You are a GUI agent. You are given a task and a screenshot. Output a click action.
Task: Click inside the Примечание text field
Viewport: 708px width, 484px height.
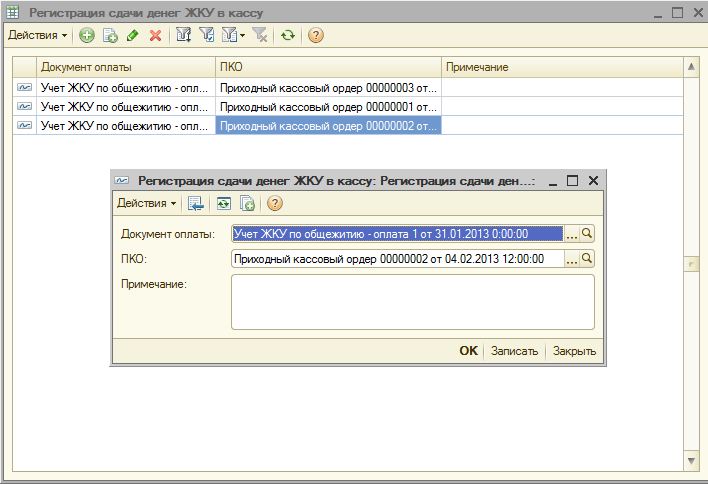412,301
